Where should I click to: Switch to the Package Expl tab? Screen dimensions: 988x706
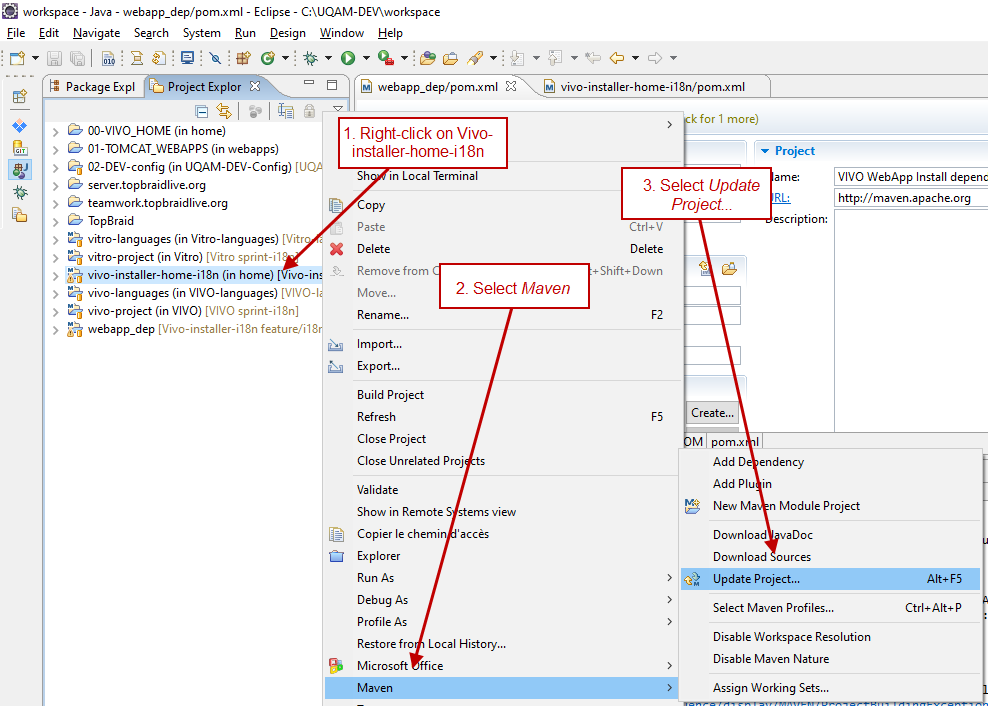92,87
